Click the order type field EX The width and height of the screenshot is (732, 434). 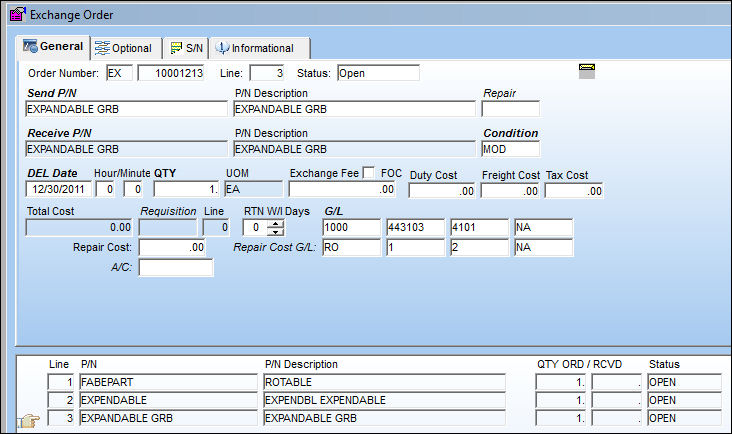pos(119,73)
